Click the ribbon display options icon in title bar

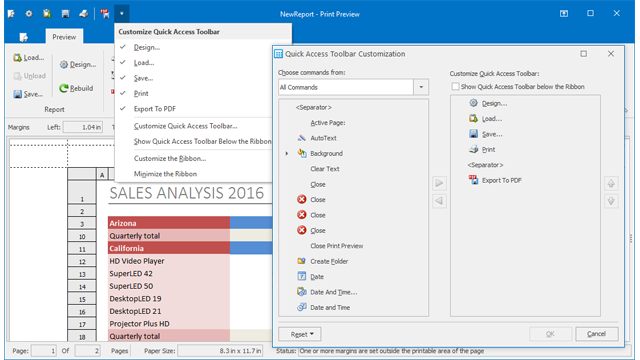(x=564, y=13)
